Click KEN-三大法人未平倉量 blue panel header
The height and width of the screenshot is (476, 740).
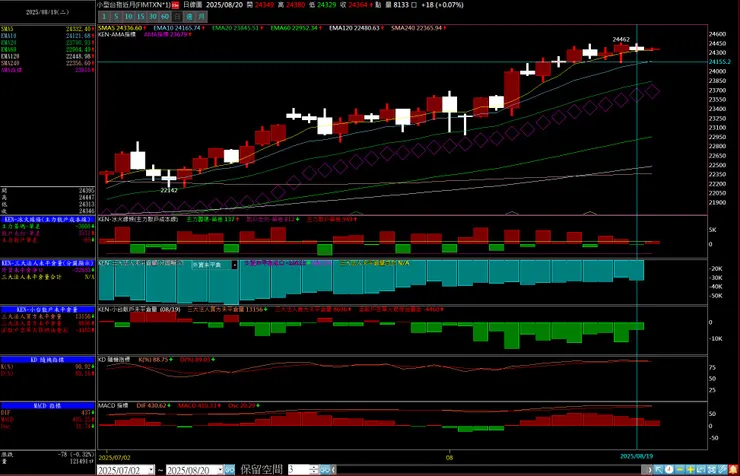point(47,263)
